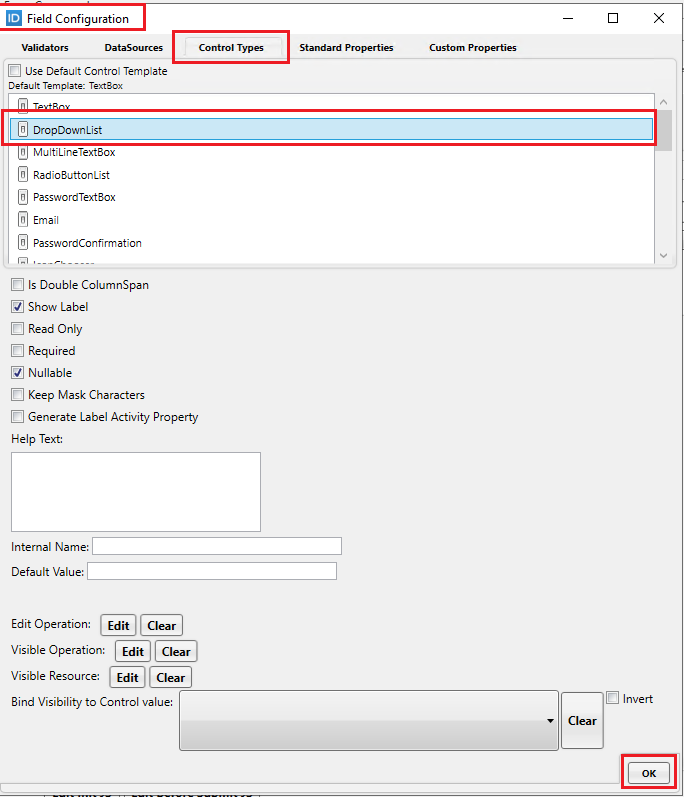
Task: Click the control list scroll-down arrow
Action: click(x=663, y=256)
